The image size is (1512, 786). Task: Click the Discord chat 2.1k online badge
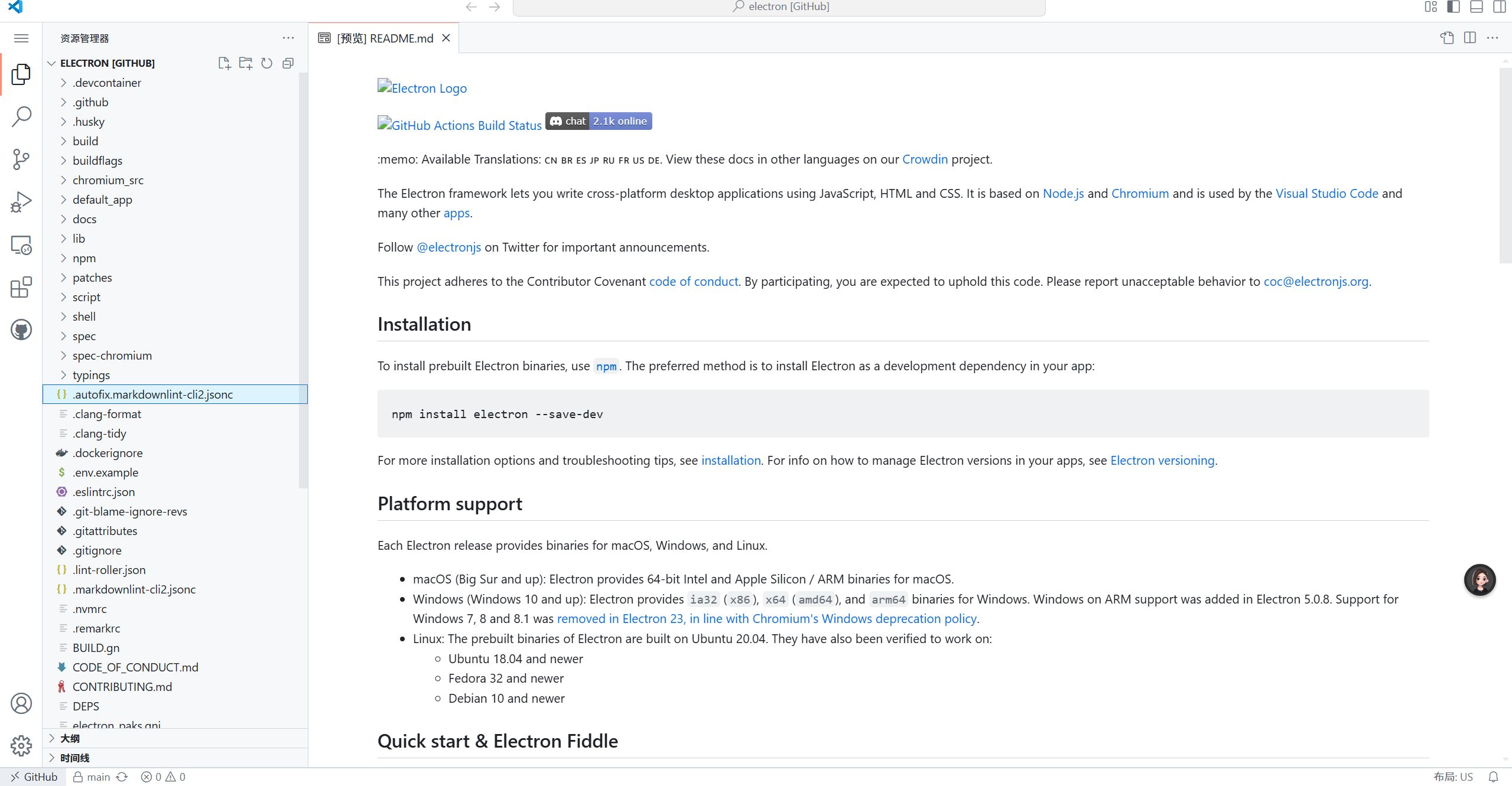click(x=599, y=121)
